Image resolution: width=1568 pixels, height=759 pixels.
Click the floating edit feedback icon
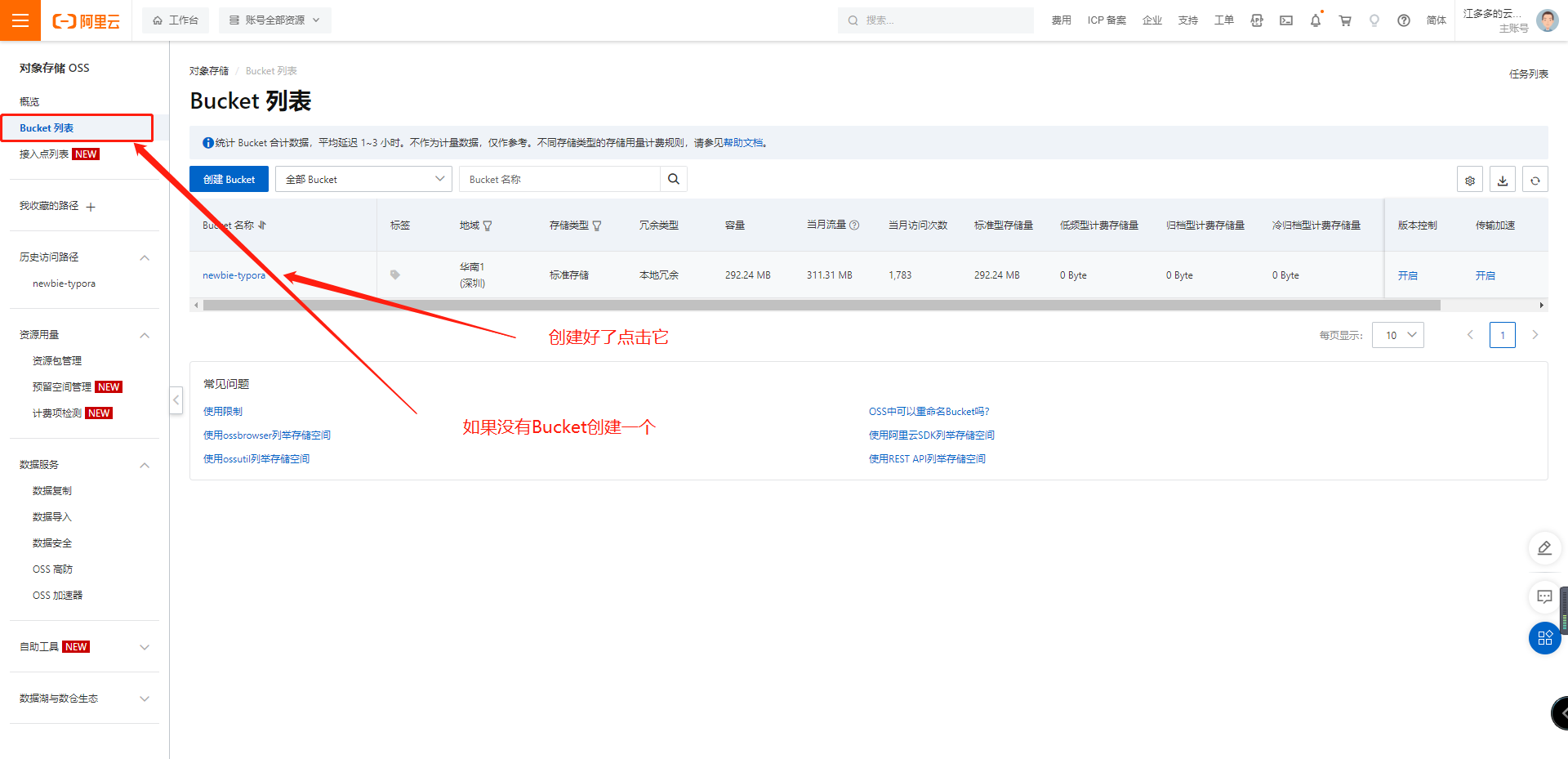click(1544, 548)
